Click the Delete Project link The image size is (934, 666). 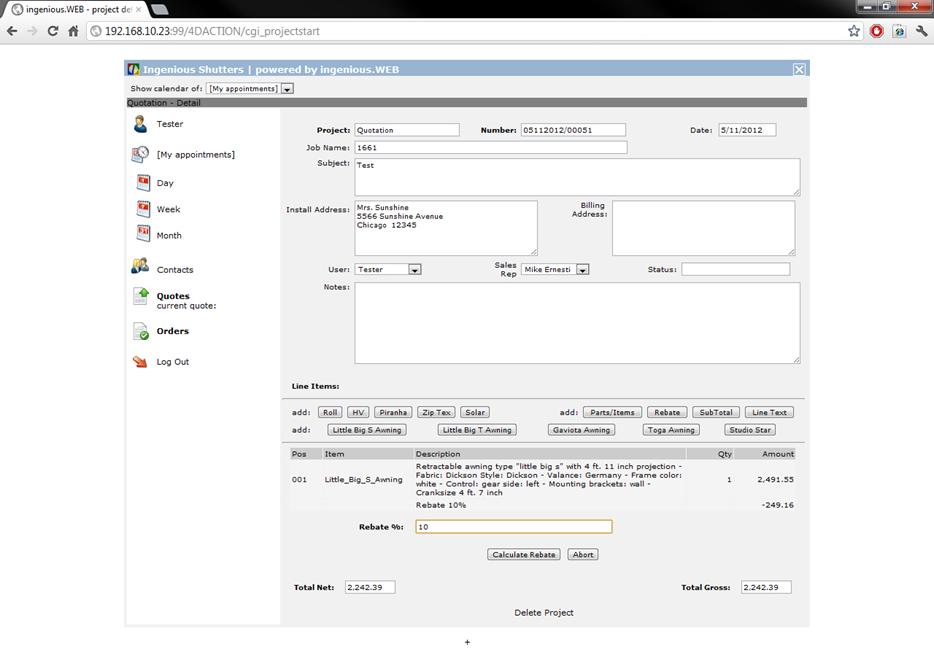point(544,612)
